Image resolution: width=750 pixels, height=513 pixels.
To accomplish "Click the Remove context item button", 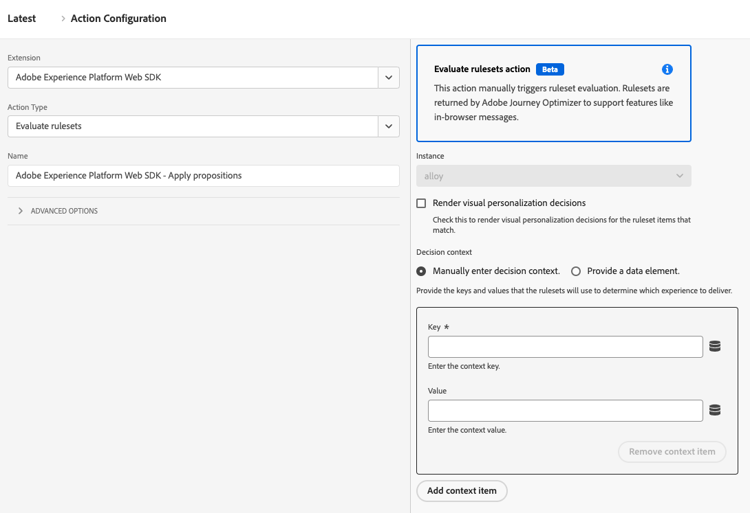I will (x=672, y=452).
